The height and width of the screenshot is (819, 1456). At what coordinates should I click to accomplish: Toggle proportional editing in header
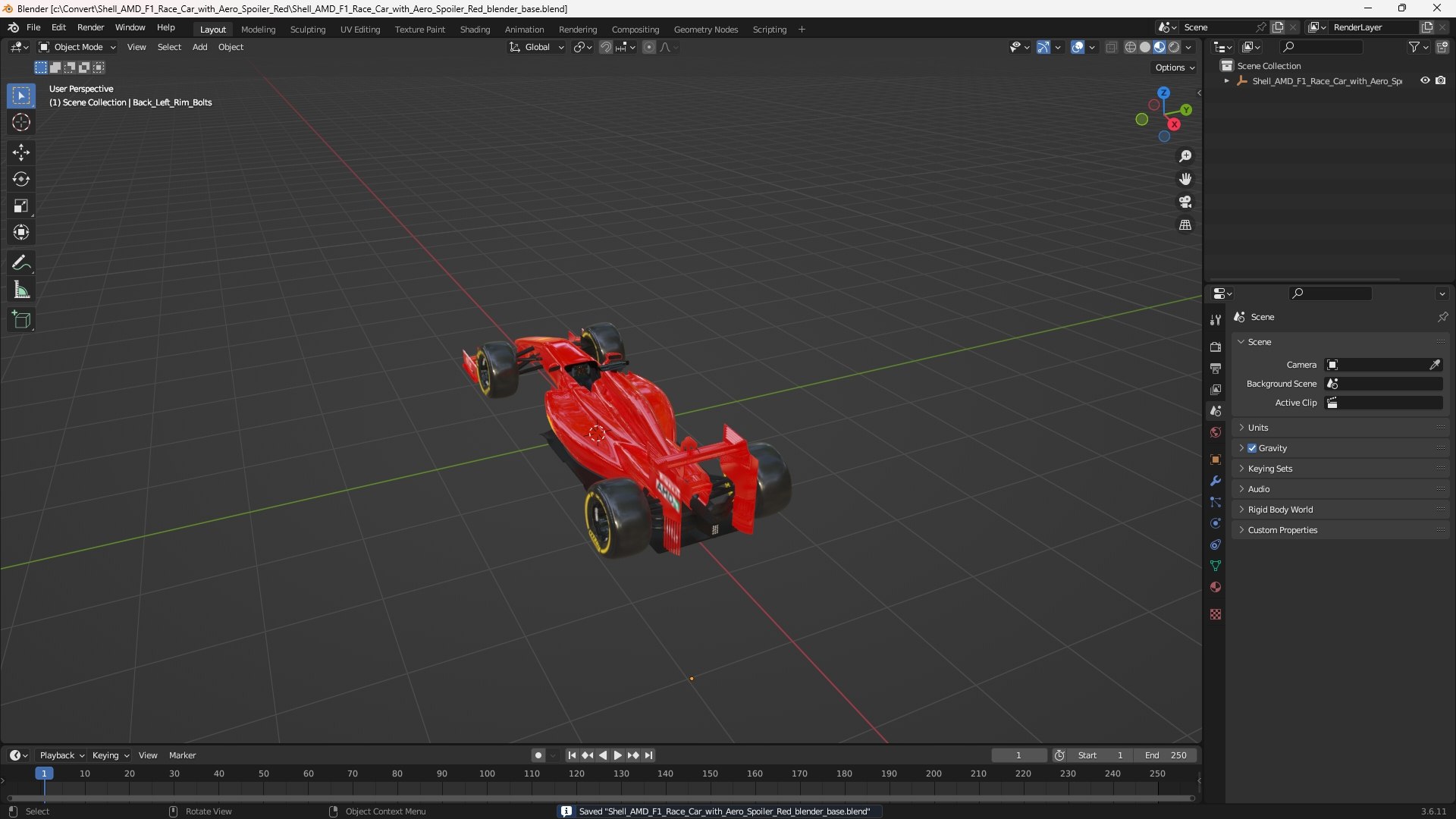tap(649, 47)
